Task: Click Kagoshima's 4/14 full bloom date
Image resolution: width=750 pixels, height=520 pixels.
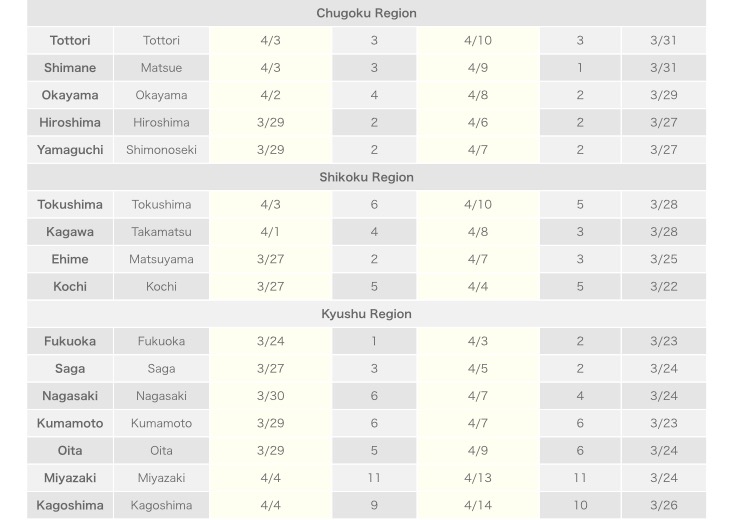Action: tap(478, 505)
